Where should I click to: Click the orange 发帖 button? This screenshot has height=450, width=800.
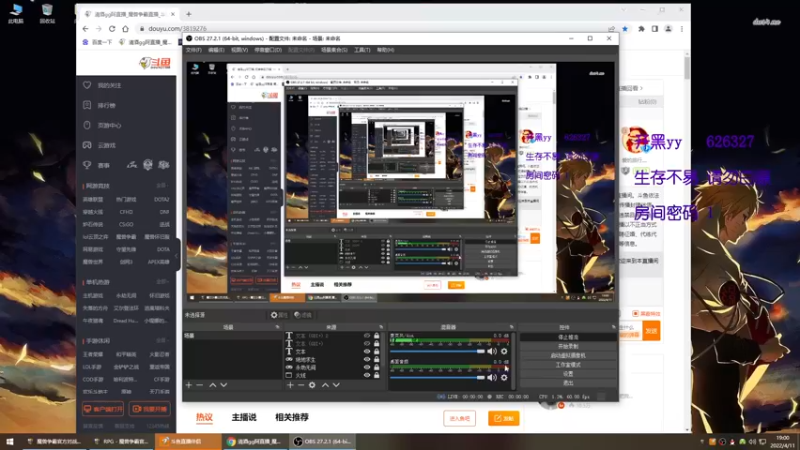point(504,418)
